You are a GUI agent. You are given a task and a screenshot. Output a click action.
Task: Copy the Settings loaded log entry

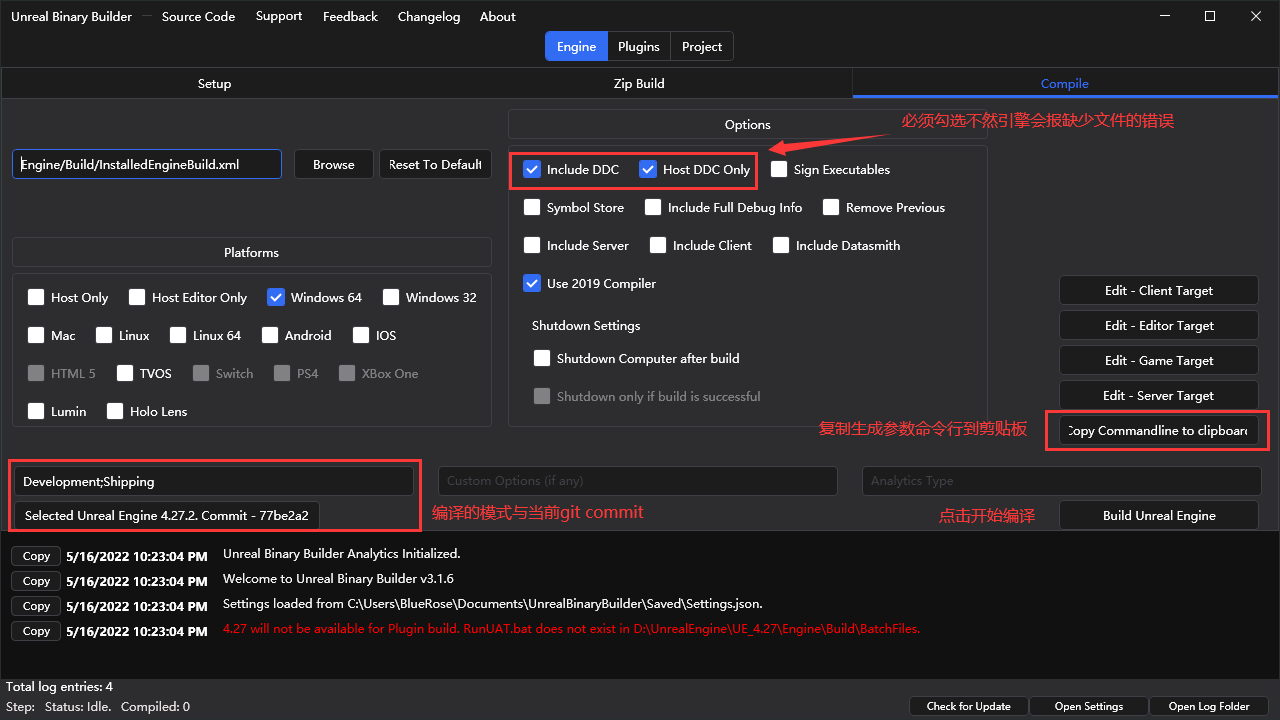tap(36, 606)
